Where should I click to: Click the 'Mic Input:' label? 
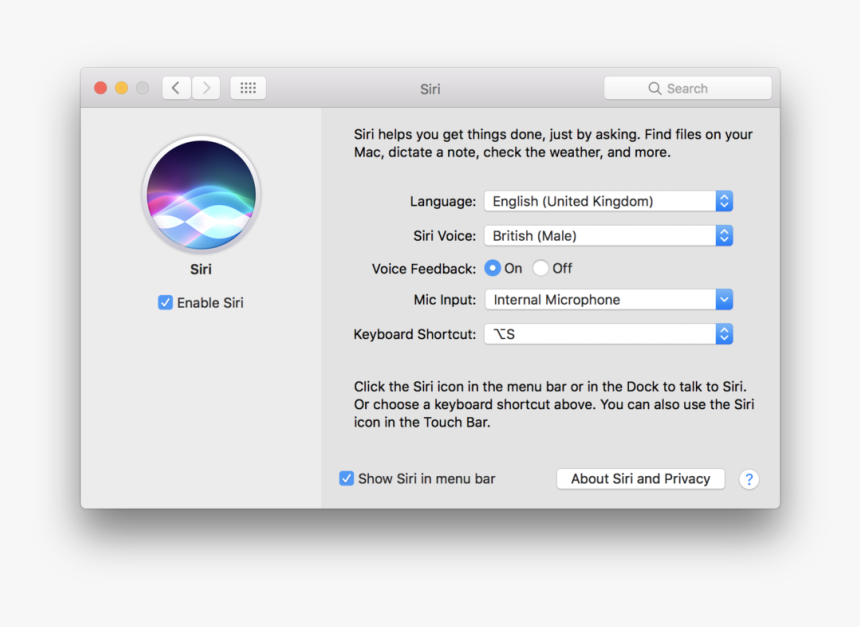pyautogui.click(x=445, y=300)
